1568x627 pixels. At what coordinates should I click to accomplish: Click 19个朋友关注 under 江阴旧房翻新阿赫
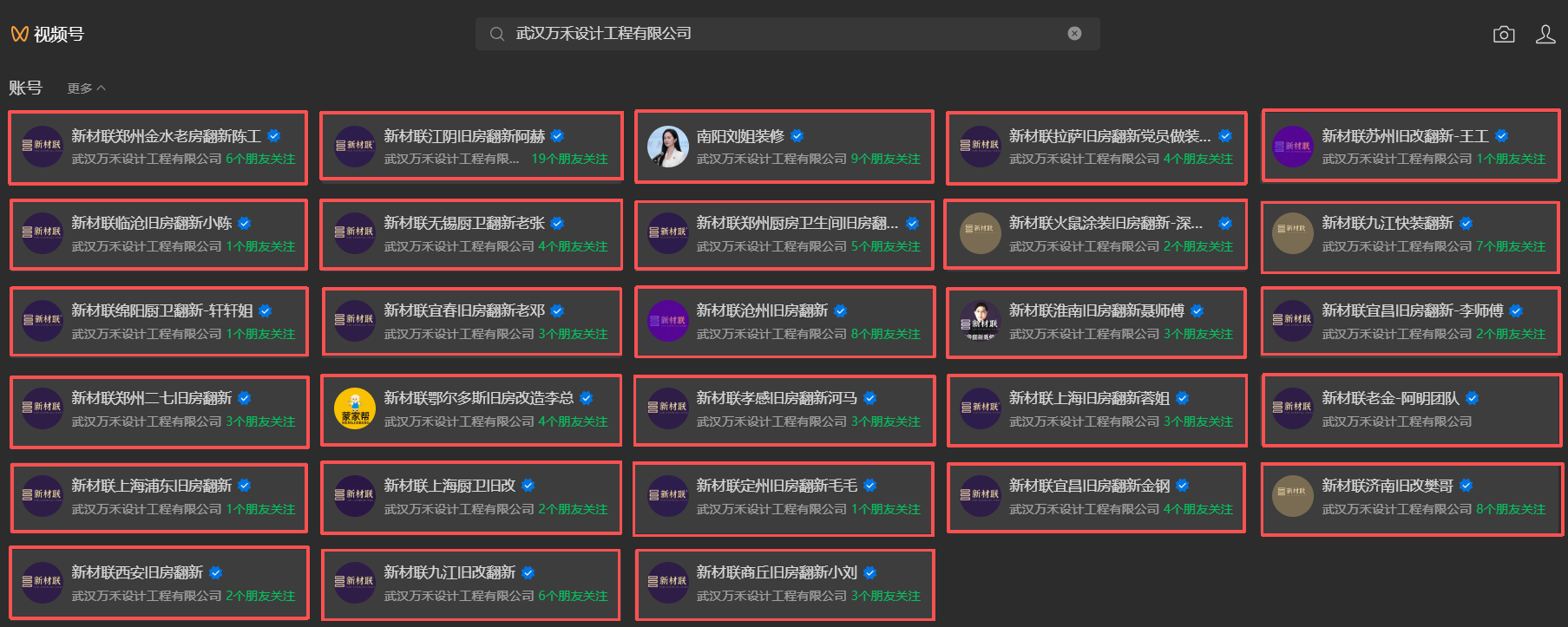point(569,159)
